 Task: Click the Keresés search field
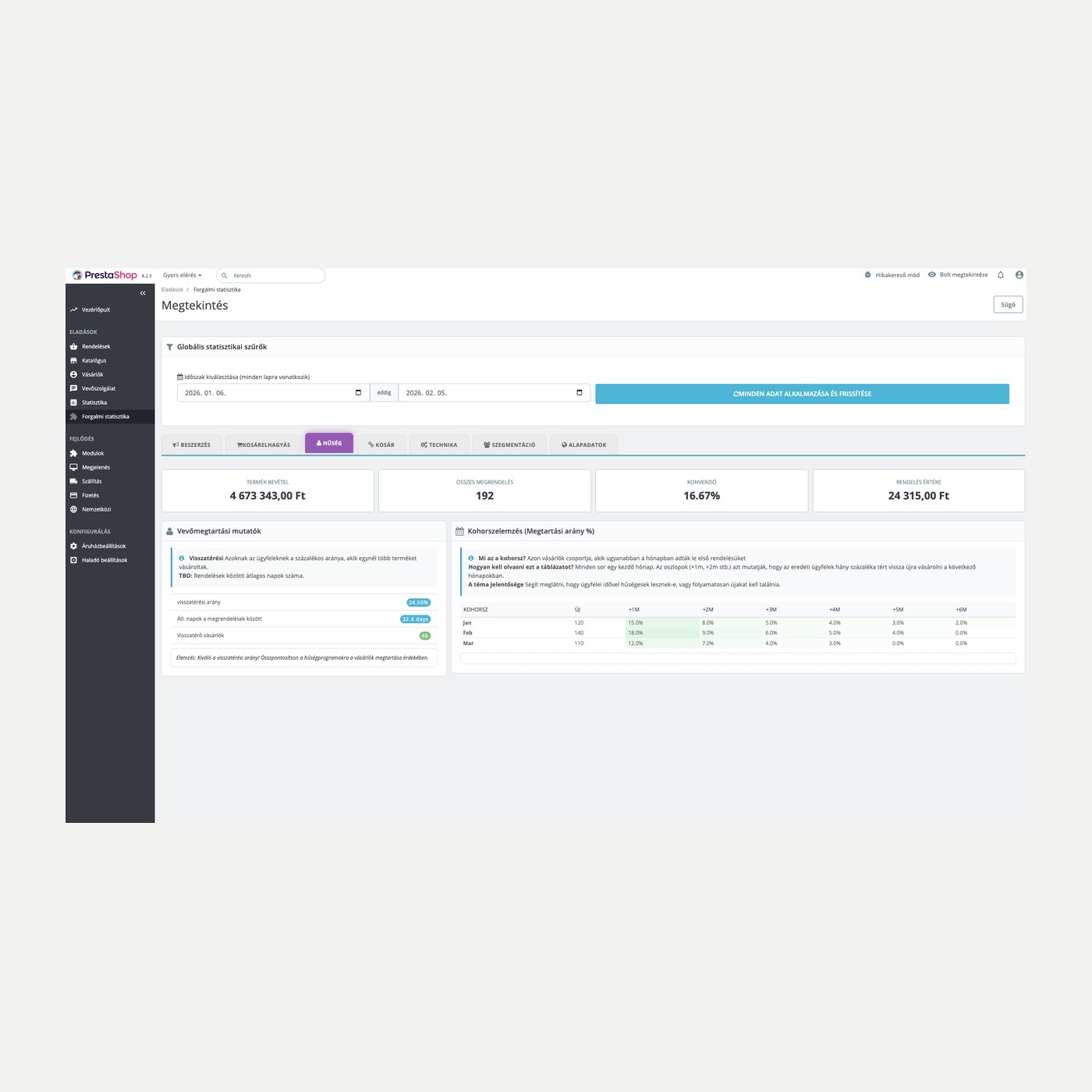click(x=271, y=275)
